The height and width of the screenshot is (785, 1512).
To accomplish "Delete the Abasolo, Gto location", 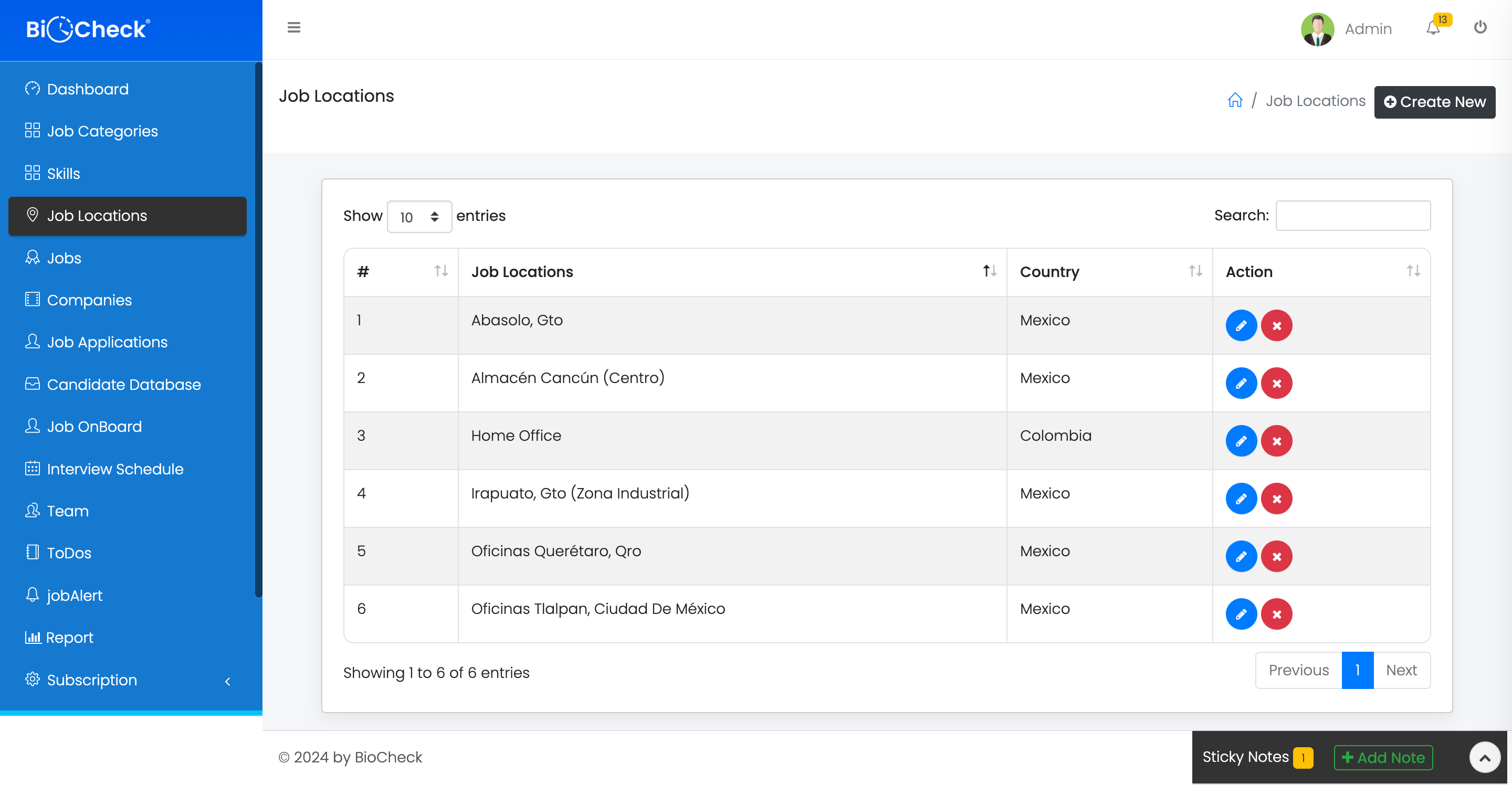I will point(1276,326).
